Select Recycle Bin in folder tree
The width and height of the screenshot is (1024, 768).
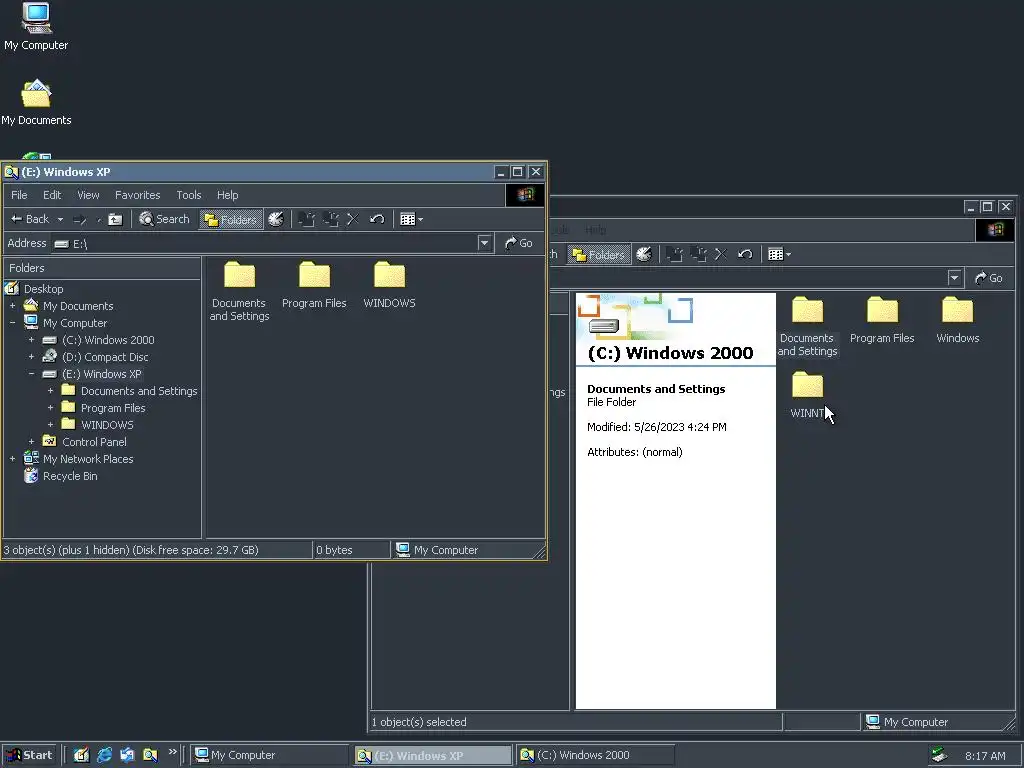coord(70,476)
